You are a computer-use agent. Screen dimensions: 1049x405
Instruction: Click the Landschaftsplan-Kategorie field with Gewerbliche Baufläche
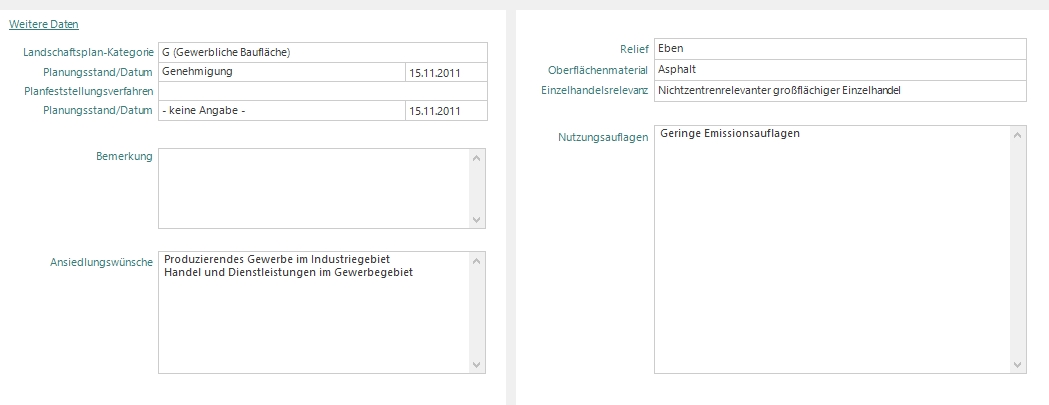point(322,52)
